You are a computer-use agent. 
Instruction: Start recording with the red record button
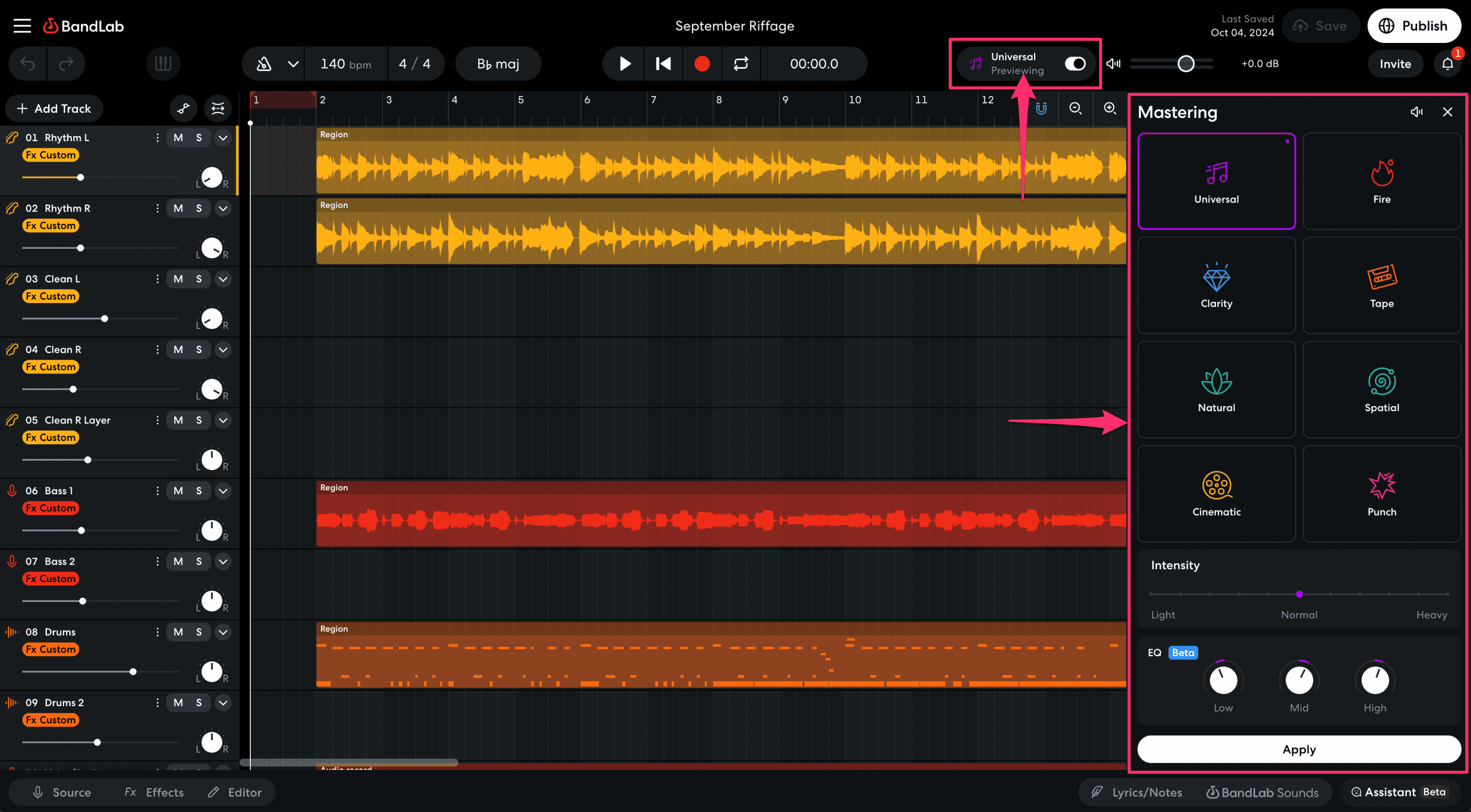click(702, 63)
